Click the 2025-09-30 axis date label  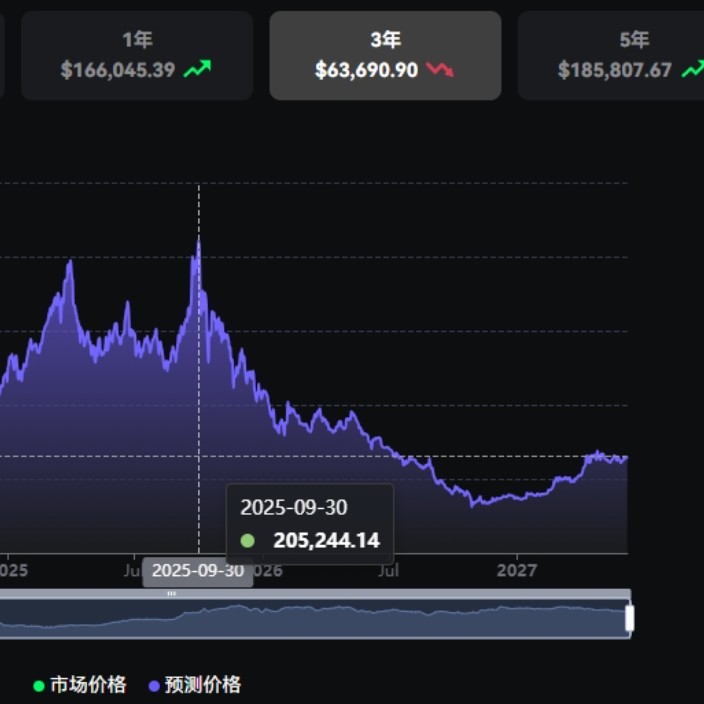(197, 571)
